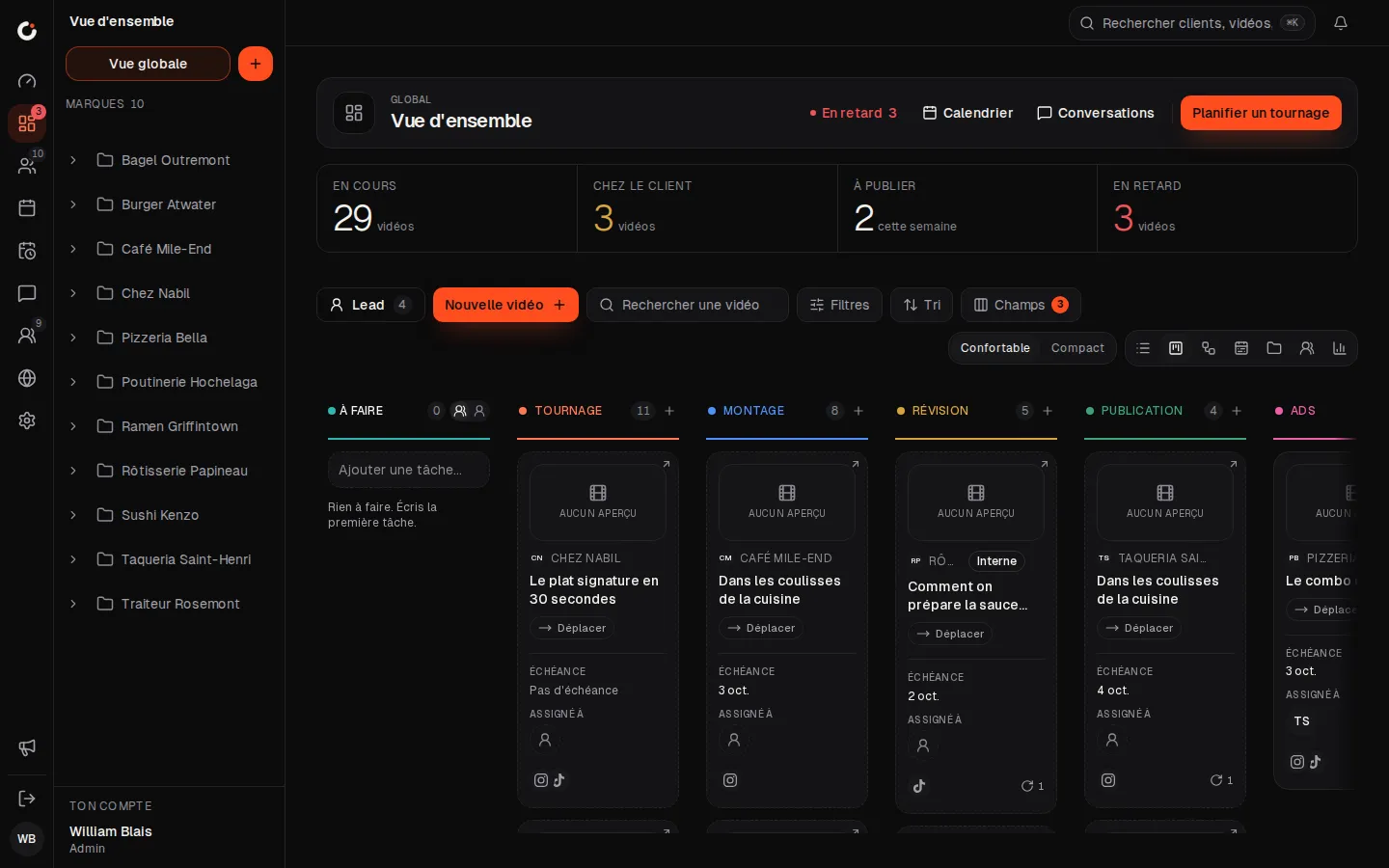Image resolution: width=1389 pixels, height=868 pixels.
Task: Toggle personal tasks view in À faire
Action: tap(479, 411)
